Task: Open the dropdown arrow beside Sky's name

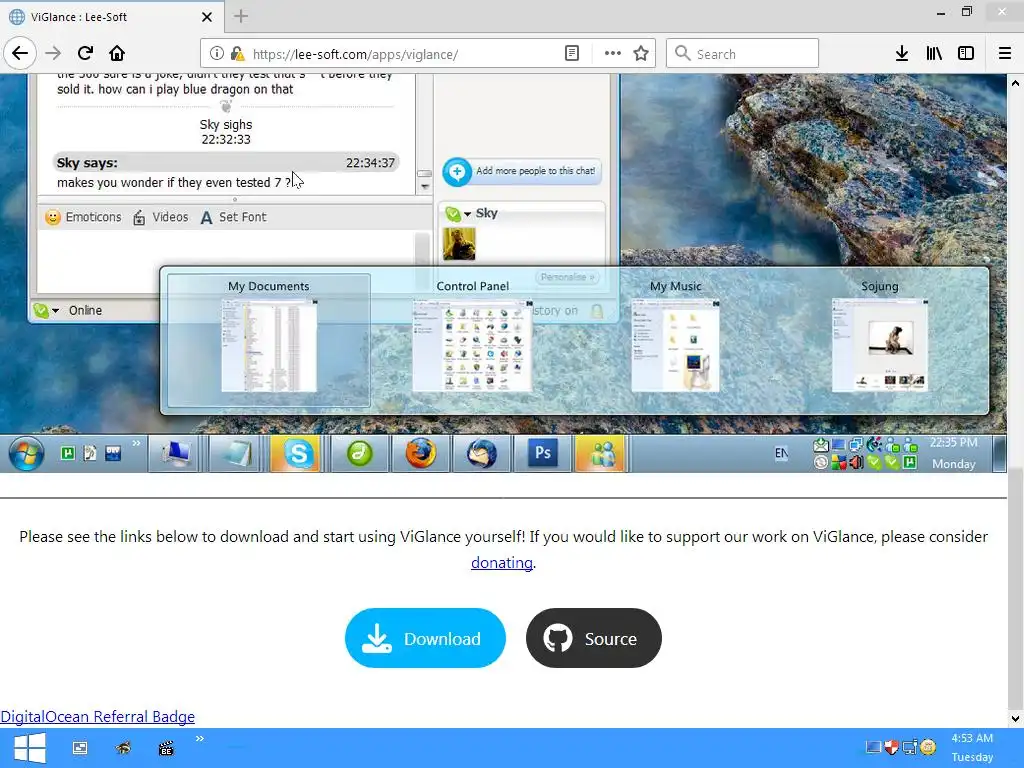Action: click(x=468, y=214)
